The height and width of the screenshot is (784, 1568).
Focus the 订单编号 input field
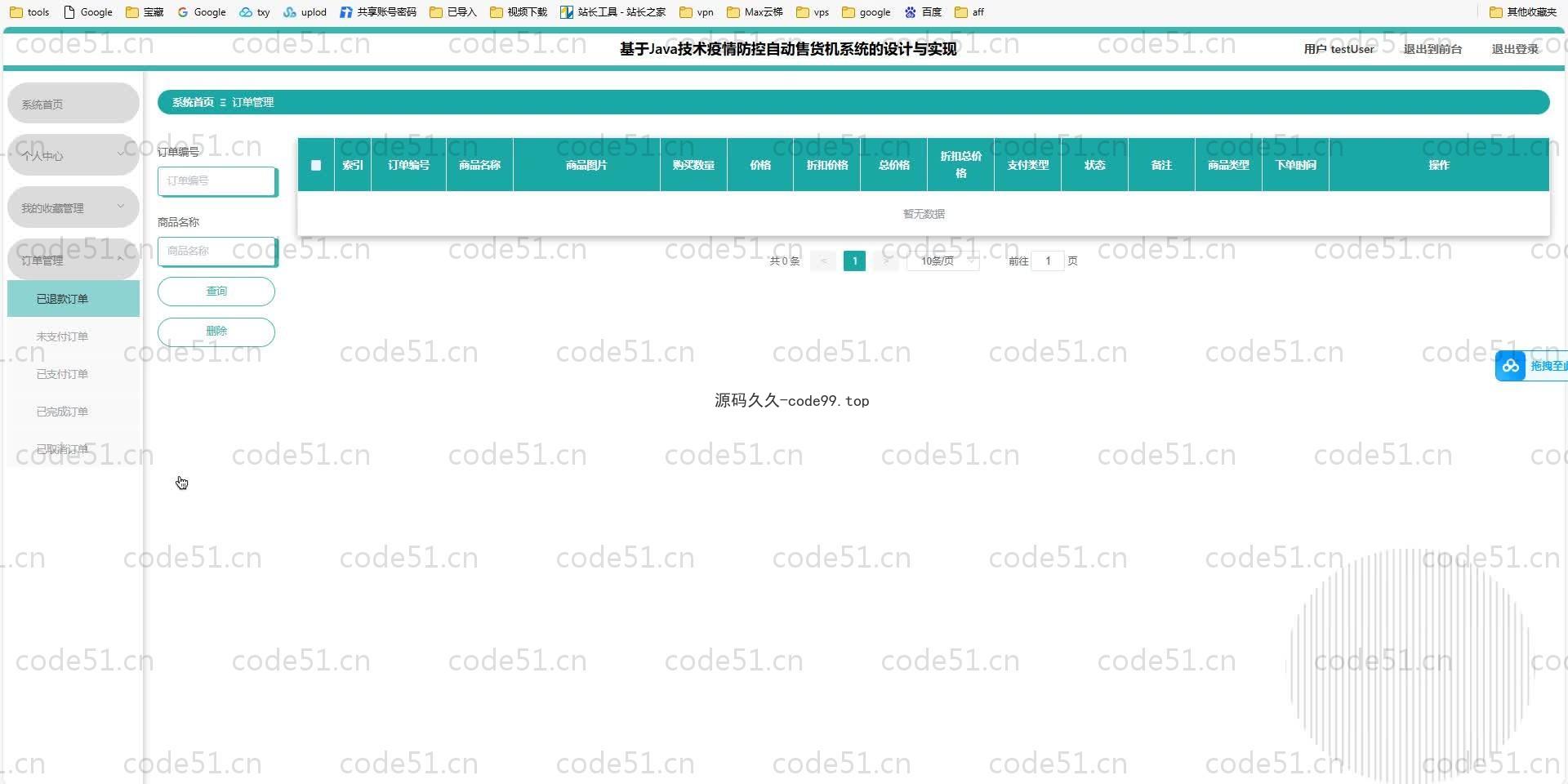click(x=217, y=181)
